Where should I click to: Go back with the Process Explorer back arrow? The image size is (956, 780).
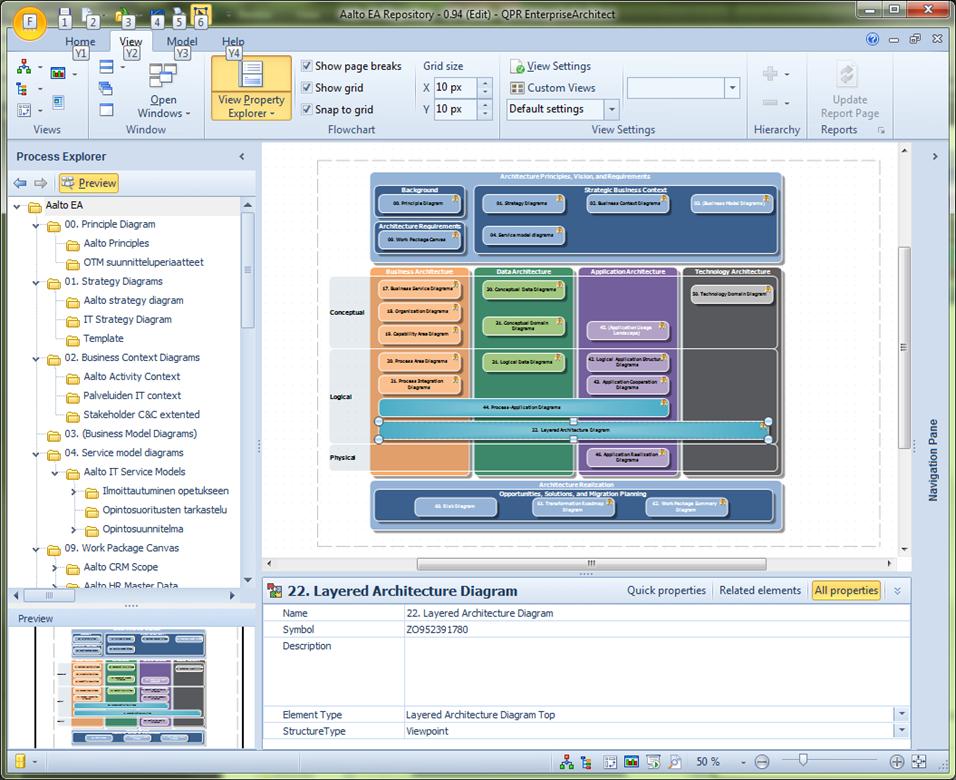(x=20, y=183)
